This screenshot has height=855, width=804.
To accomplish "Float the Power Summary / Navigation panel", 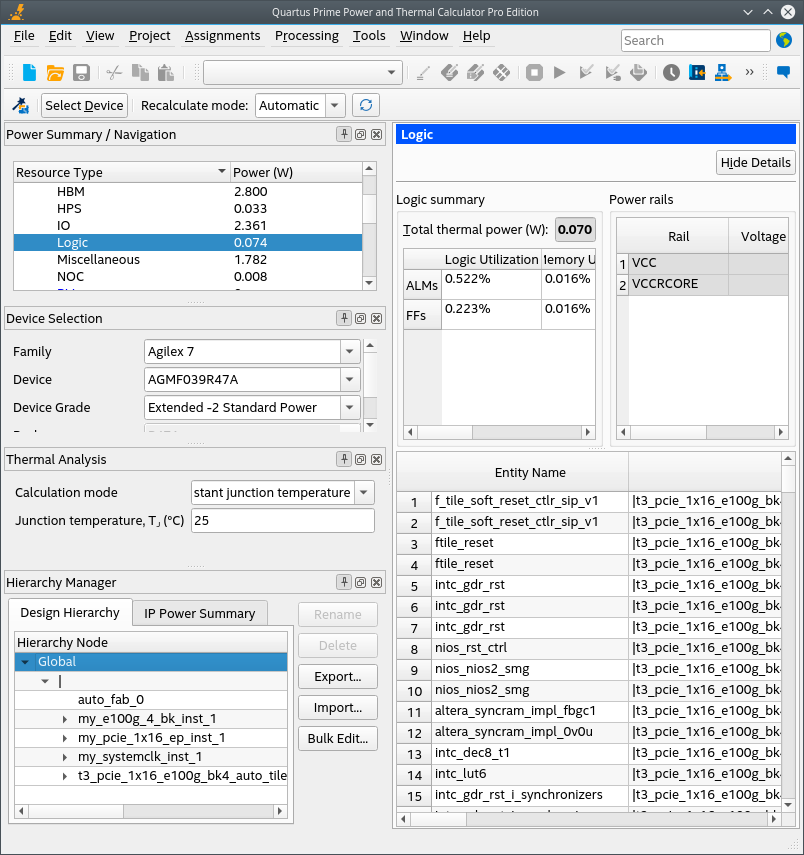I will (x=360, y=135).
